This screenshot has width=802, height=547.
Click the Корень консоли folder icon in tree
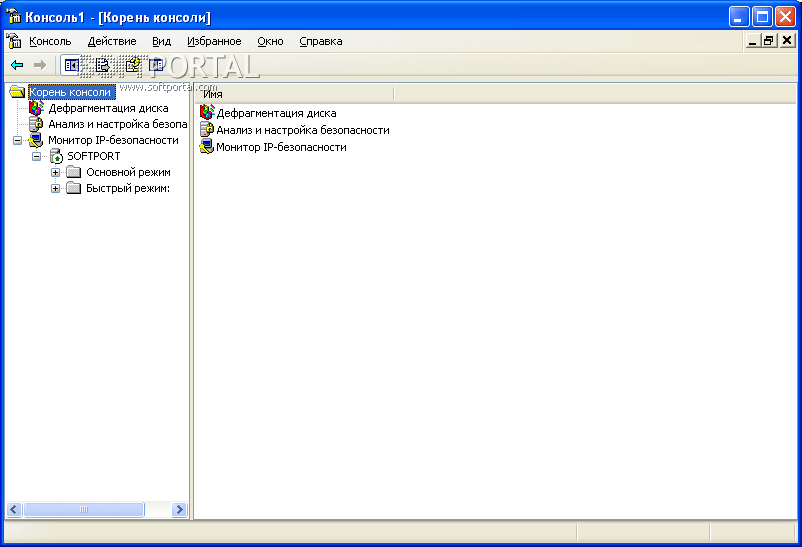(x=17, y=92)
